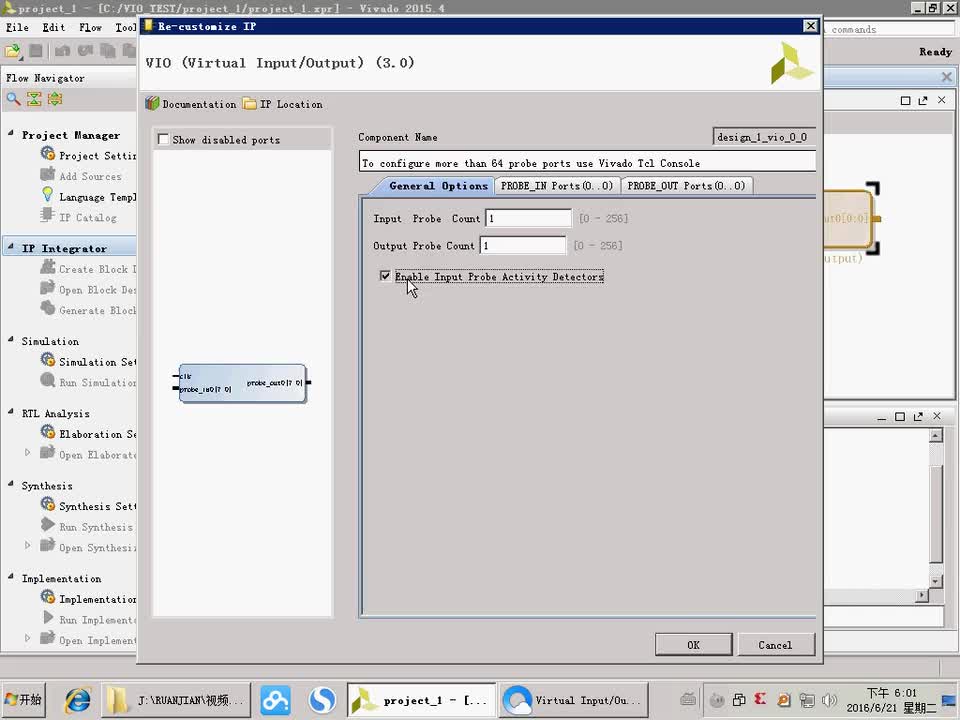The image size is (960, 720).
Task: Click the Language Templates lightbulb icon
Action: [48, 195]
